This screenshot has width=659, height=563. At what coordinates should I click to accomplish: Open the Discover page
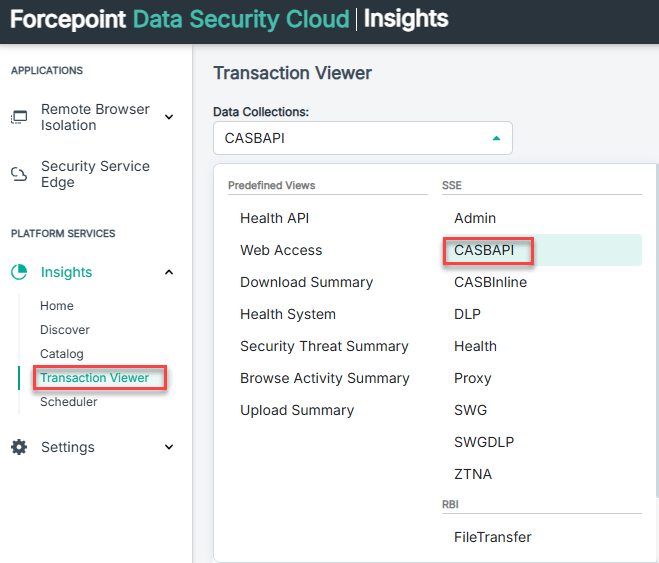point(65,330)
